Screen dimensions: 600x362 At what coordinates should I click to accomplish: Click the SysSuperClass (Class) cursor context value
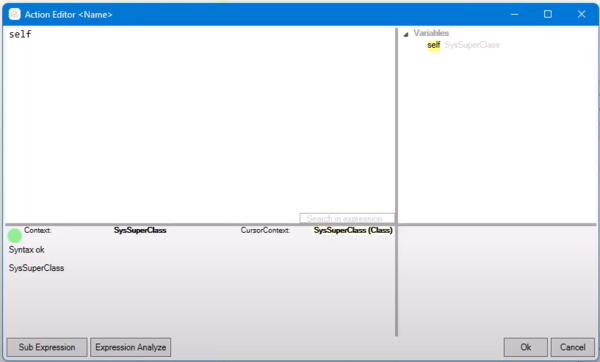coord(353,230)
